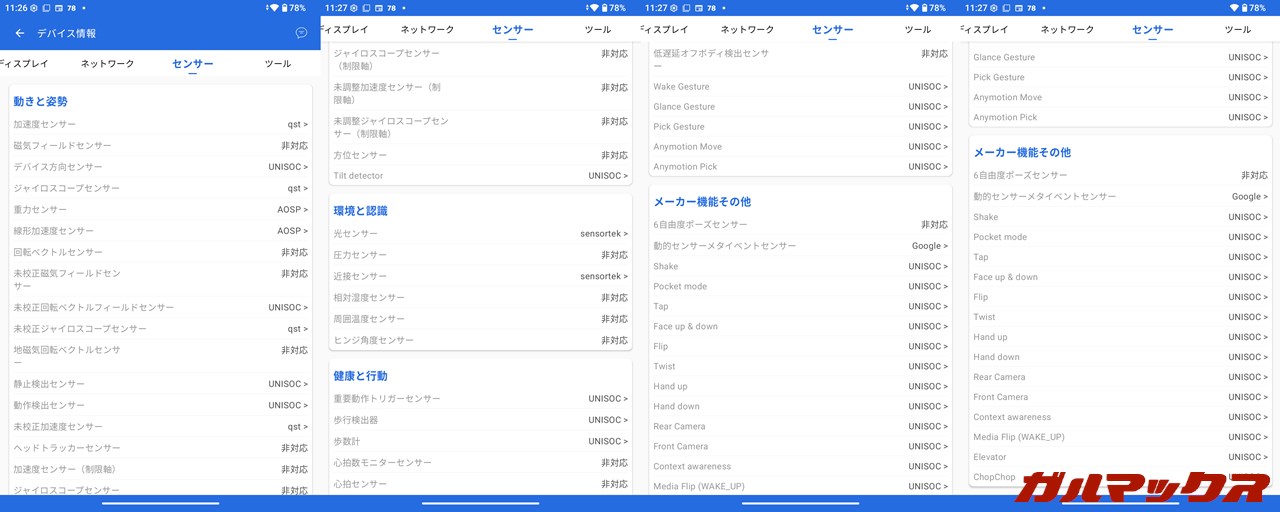The image size is (1280, 512).
Task: Expand the 光センサー sensortek entry
Action: [480, 233]
